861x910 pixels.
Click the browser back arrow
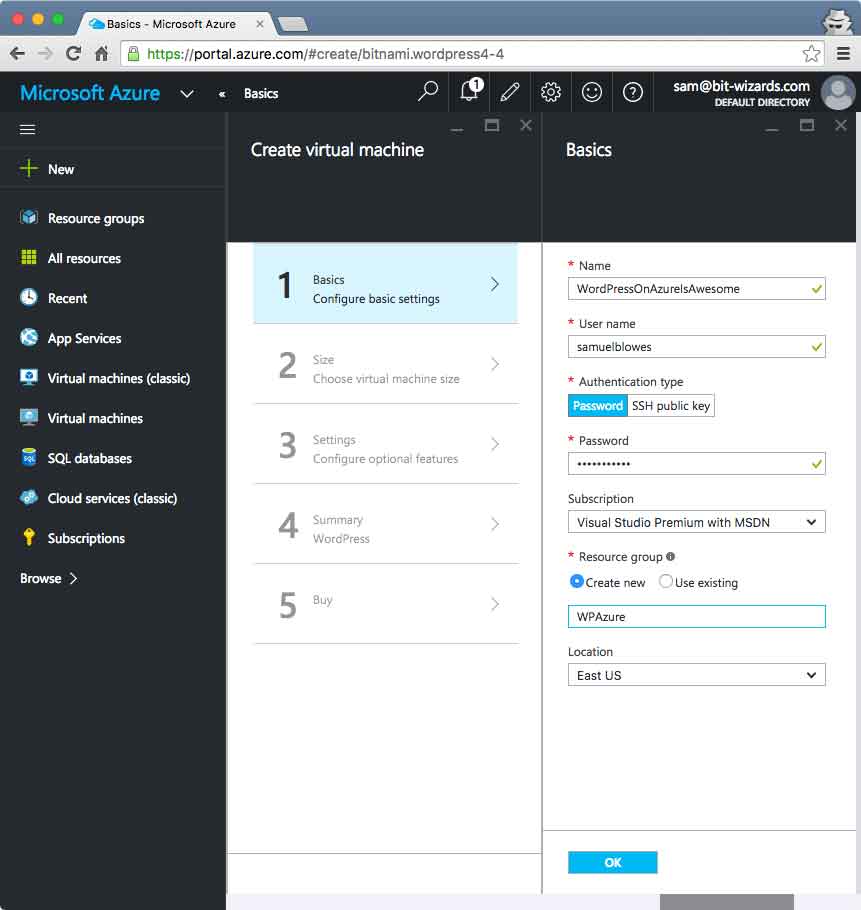[x=17, y=54]
